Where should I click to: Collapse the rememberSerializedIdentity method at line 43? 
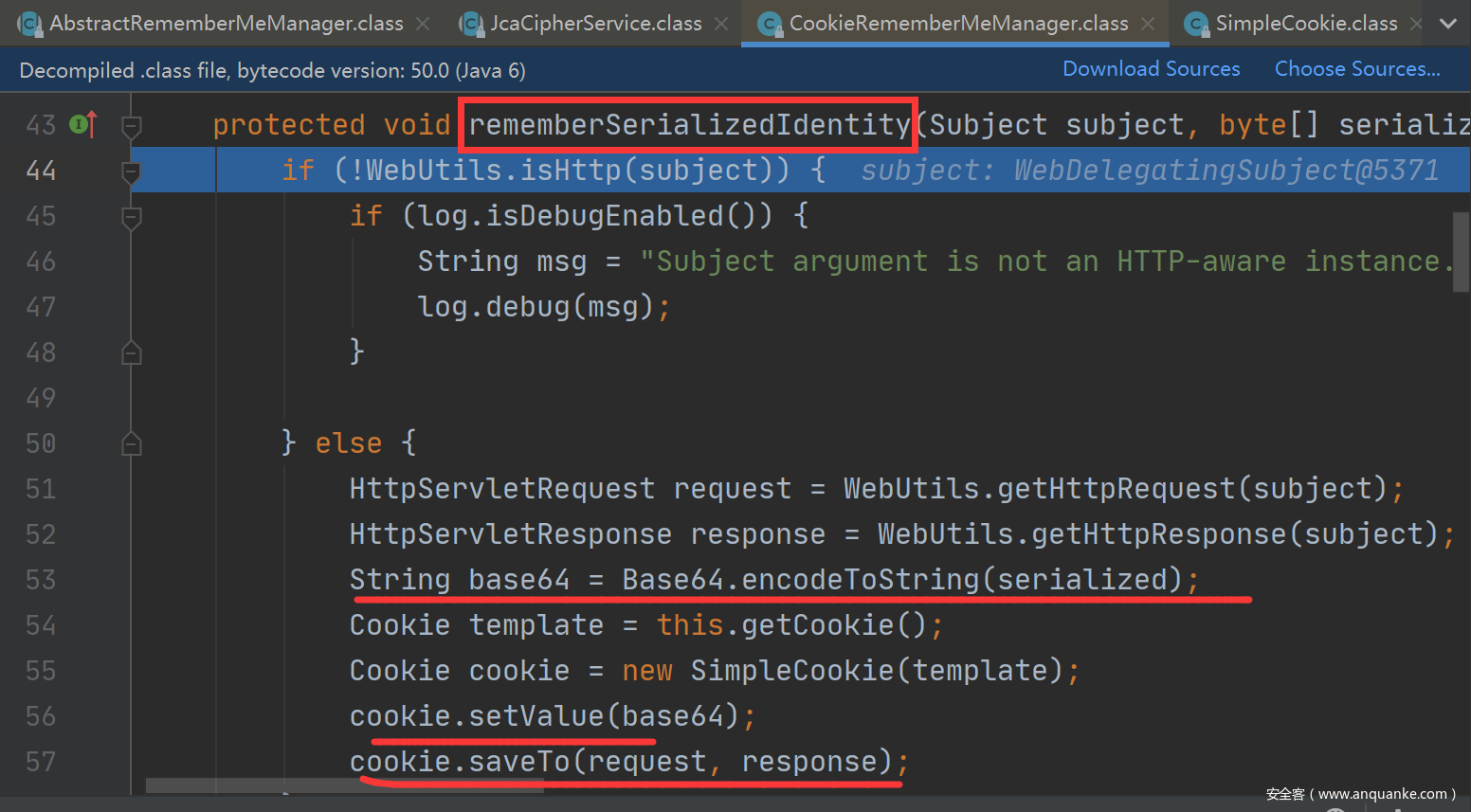tap(132, 125)
